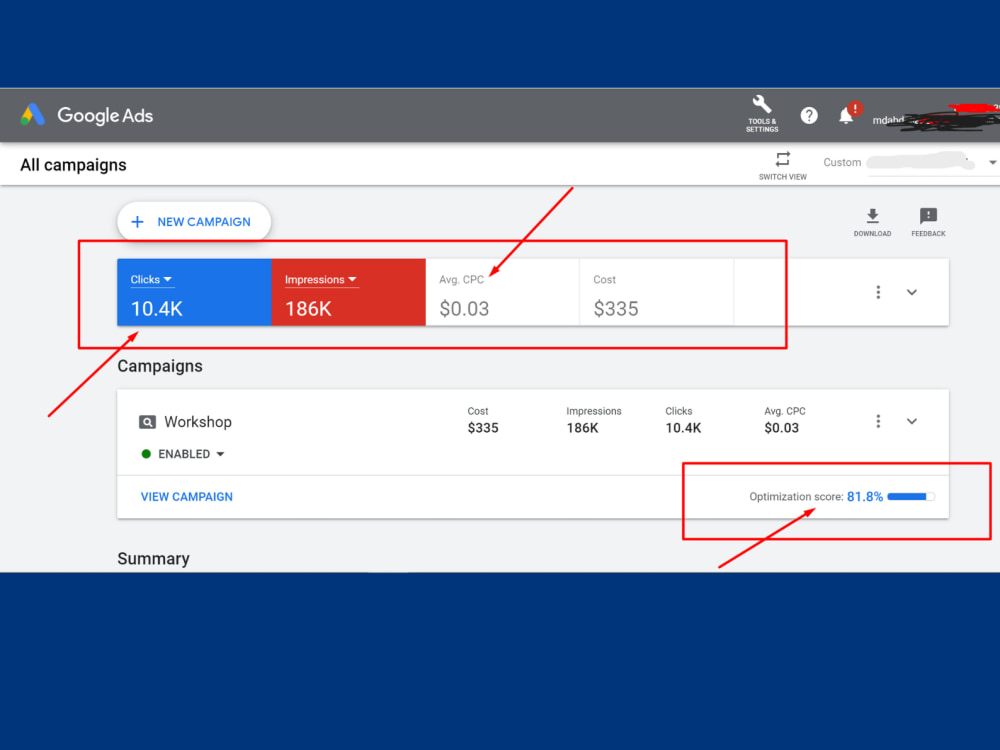This screenshot has height=750, width=1000.
Task: Open the Feedback icon
Action: click(x=928, y=216)
